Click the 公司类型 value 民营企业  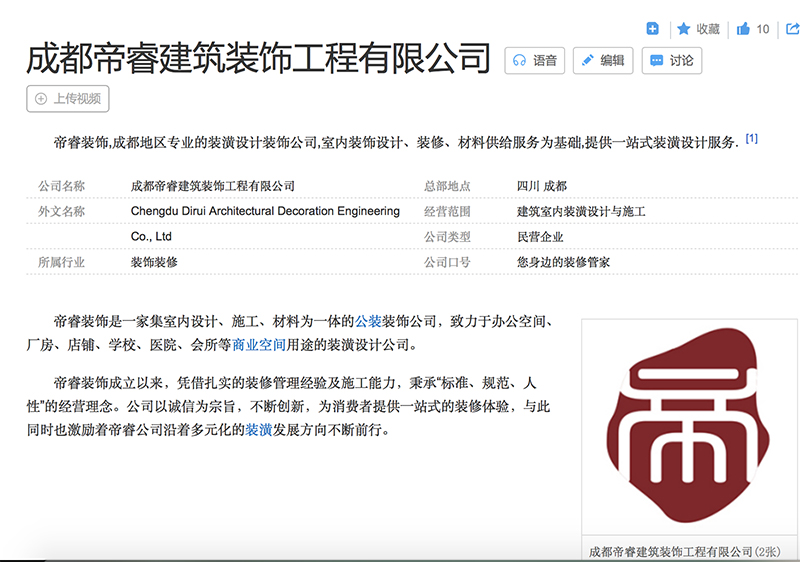(x=540, y=238)
